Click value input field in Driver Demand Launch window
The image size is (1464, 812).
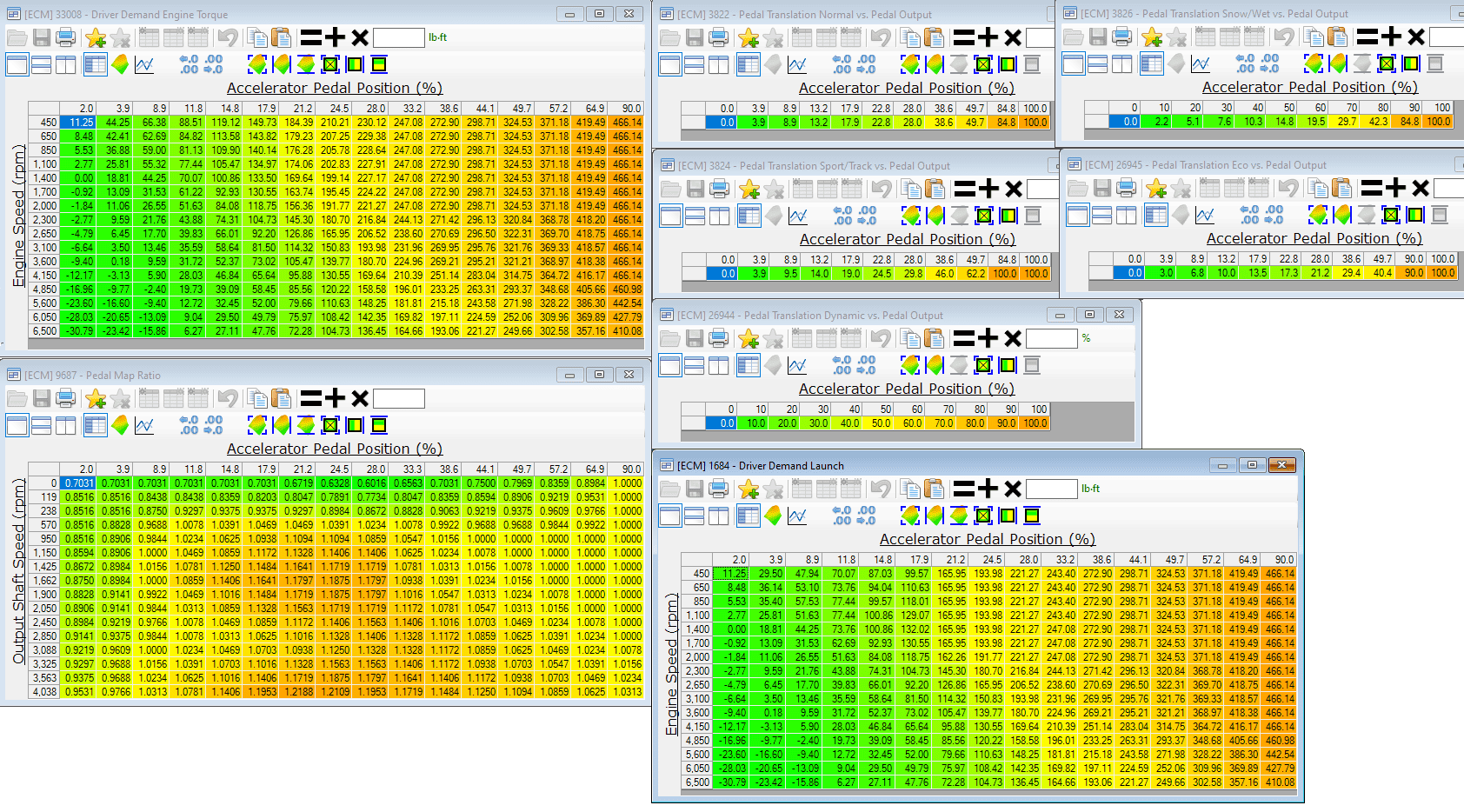tap(1052, 489)
